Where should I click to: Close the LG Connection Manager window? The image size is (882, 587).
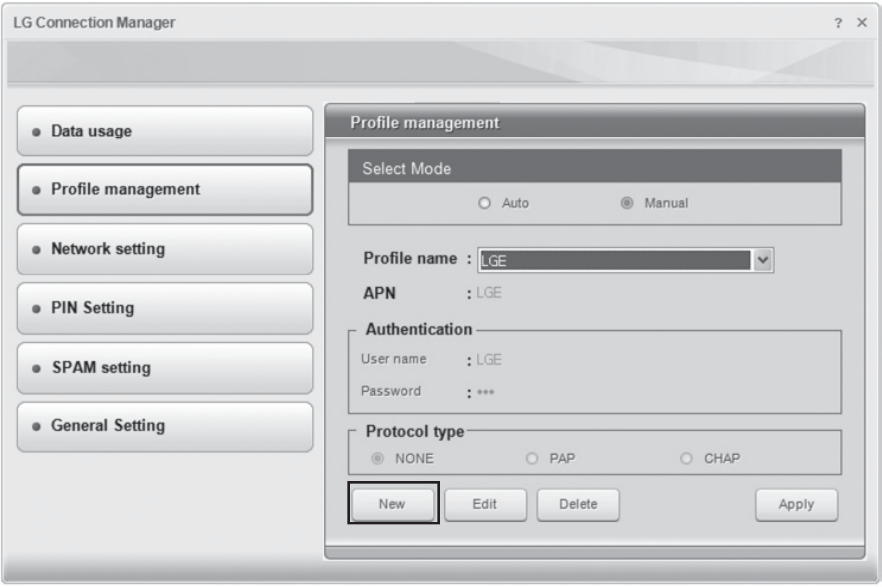pyautogui.click(x=862, y=22)
